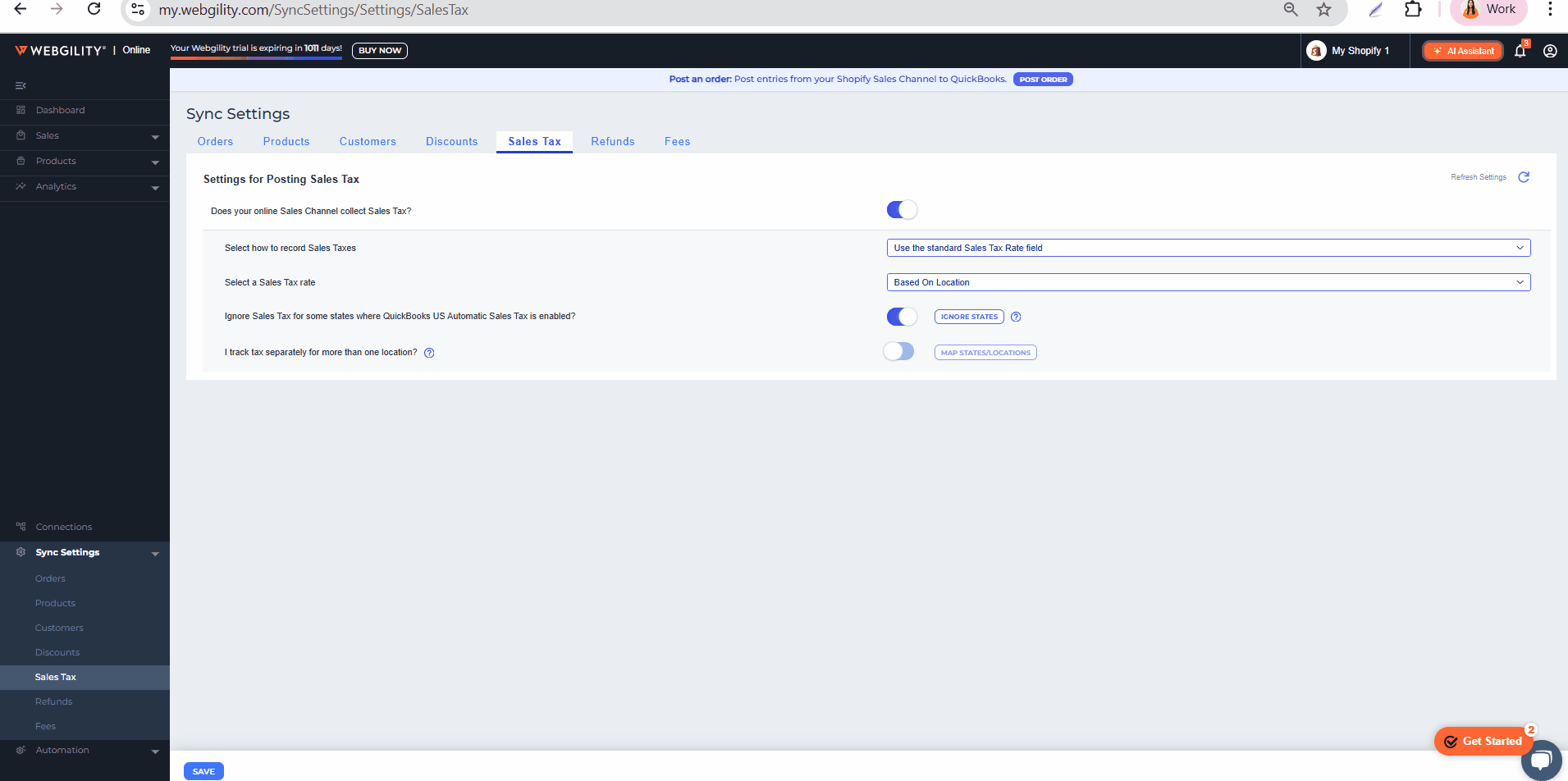Switch to the Discounts tab
The width and height of the screenshot is (1568, 781).
tap(451, 142)
